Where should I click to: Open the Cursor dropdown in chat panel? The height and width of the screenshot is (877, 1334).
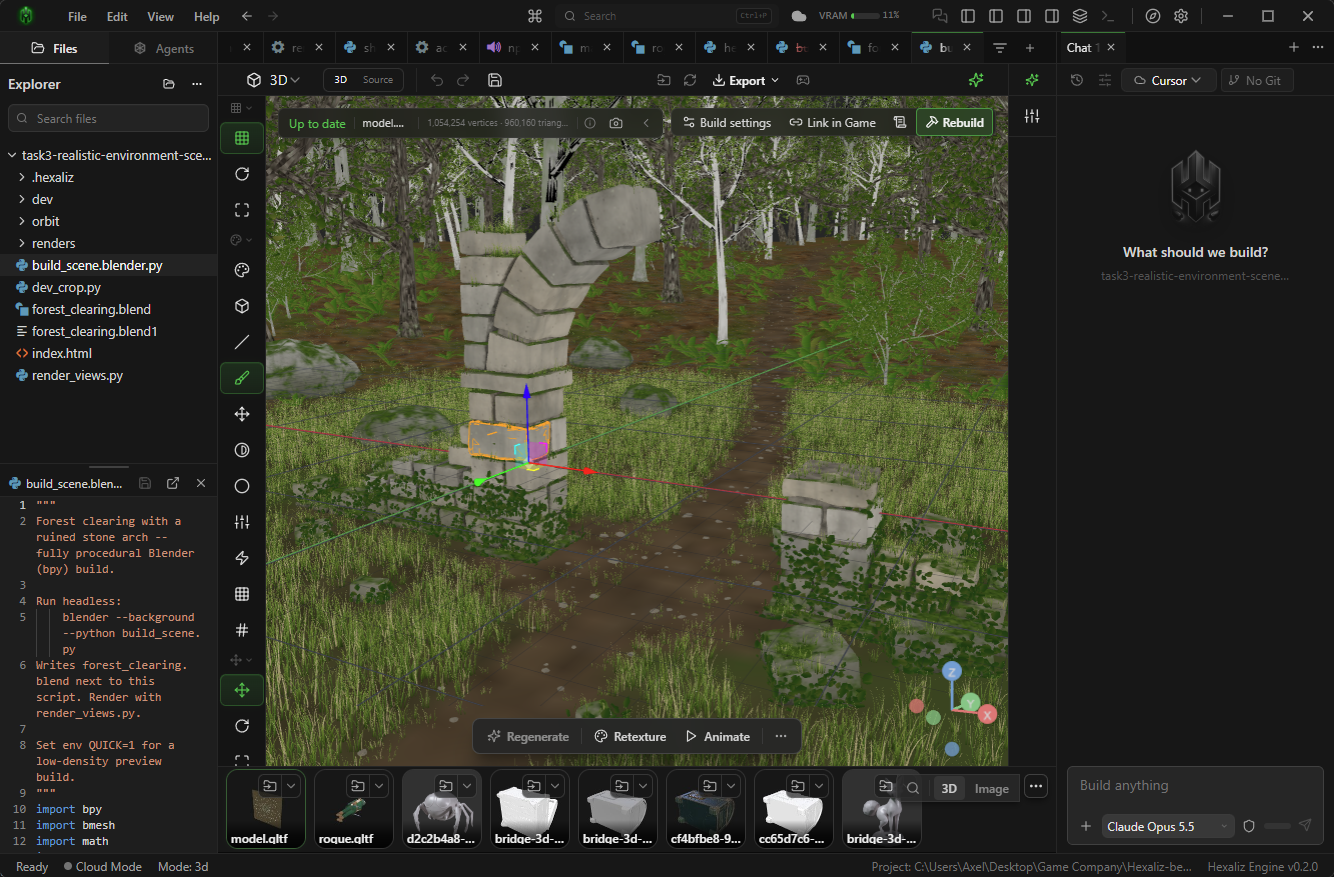pyautogui.click(x=1169, y=80)
